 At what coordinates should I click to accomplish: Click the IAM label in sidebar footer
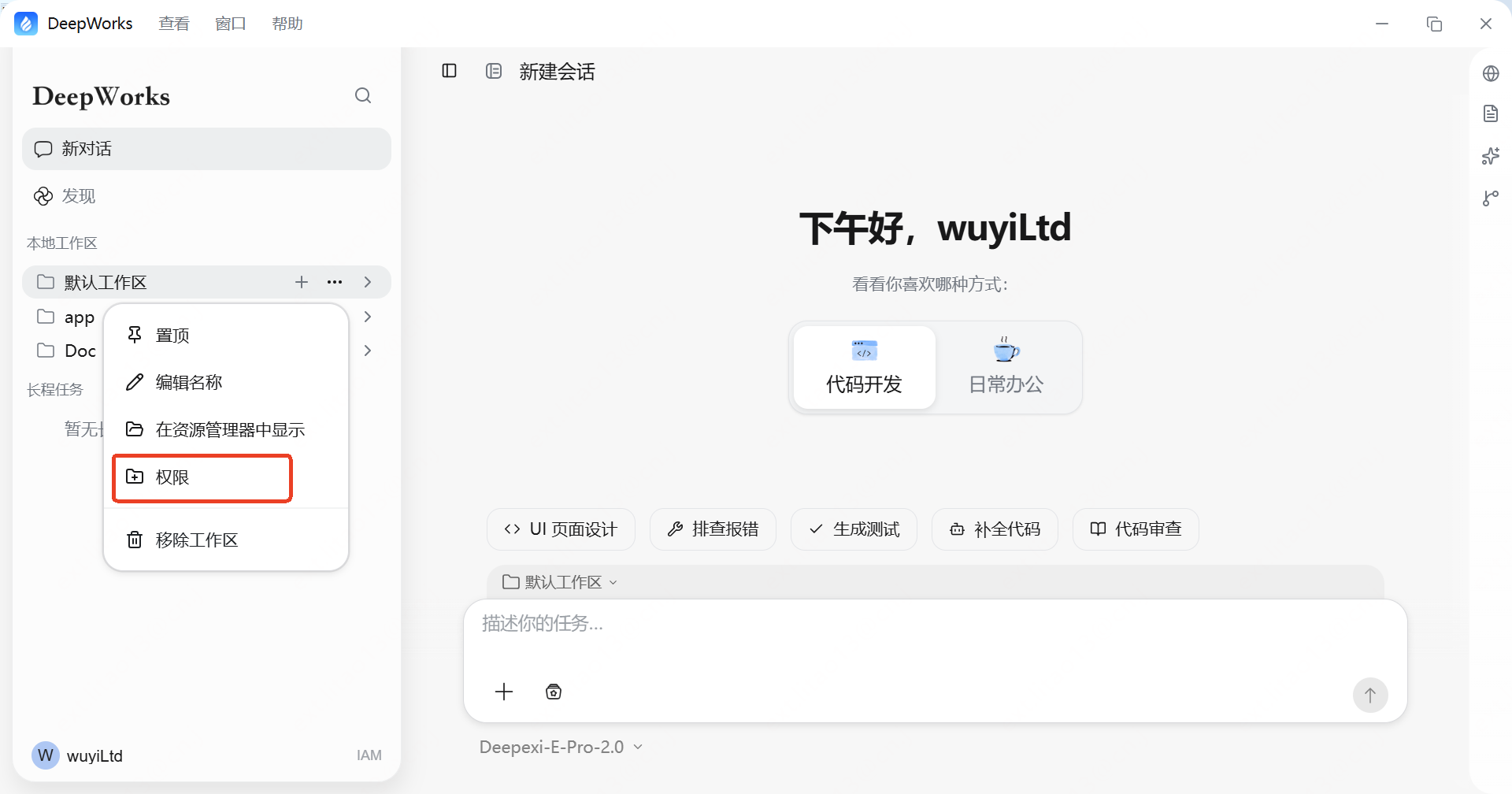pos(369,755)
